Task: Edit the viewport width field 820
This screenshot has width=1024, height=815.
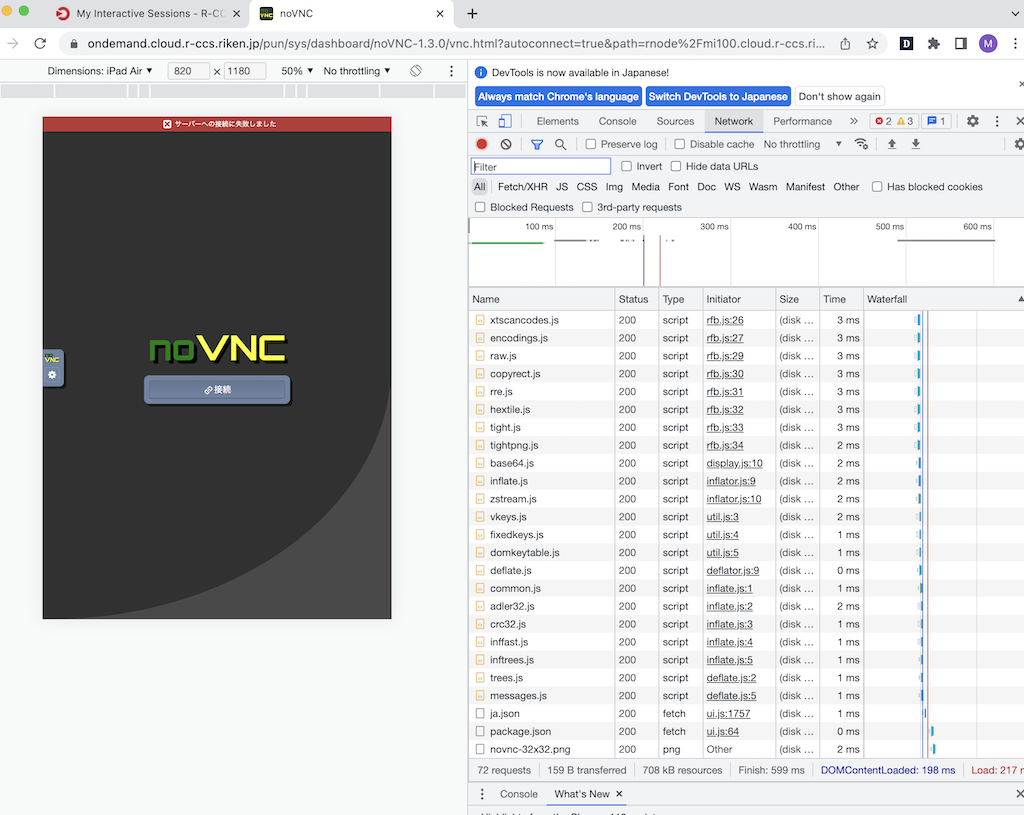Action: [188, 71]
